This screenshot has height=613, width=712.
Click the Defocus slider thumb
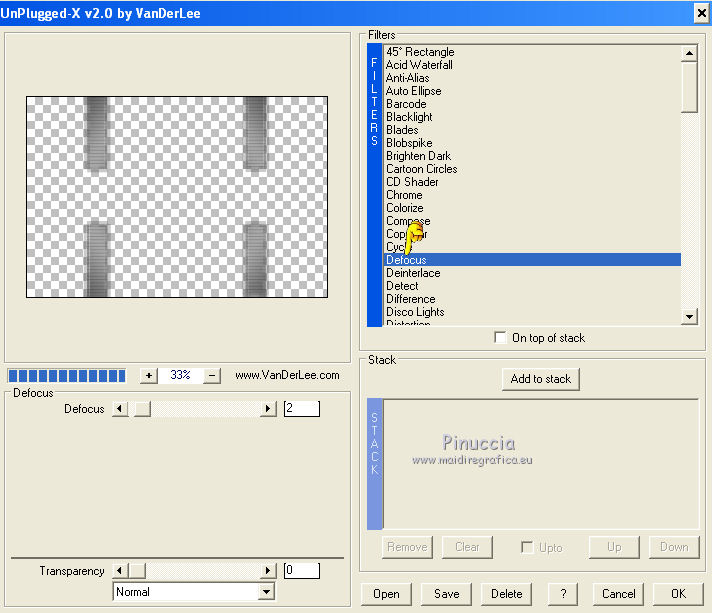142,409
